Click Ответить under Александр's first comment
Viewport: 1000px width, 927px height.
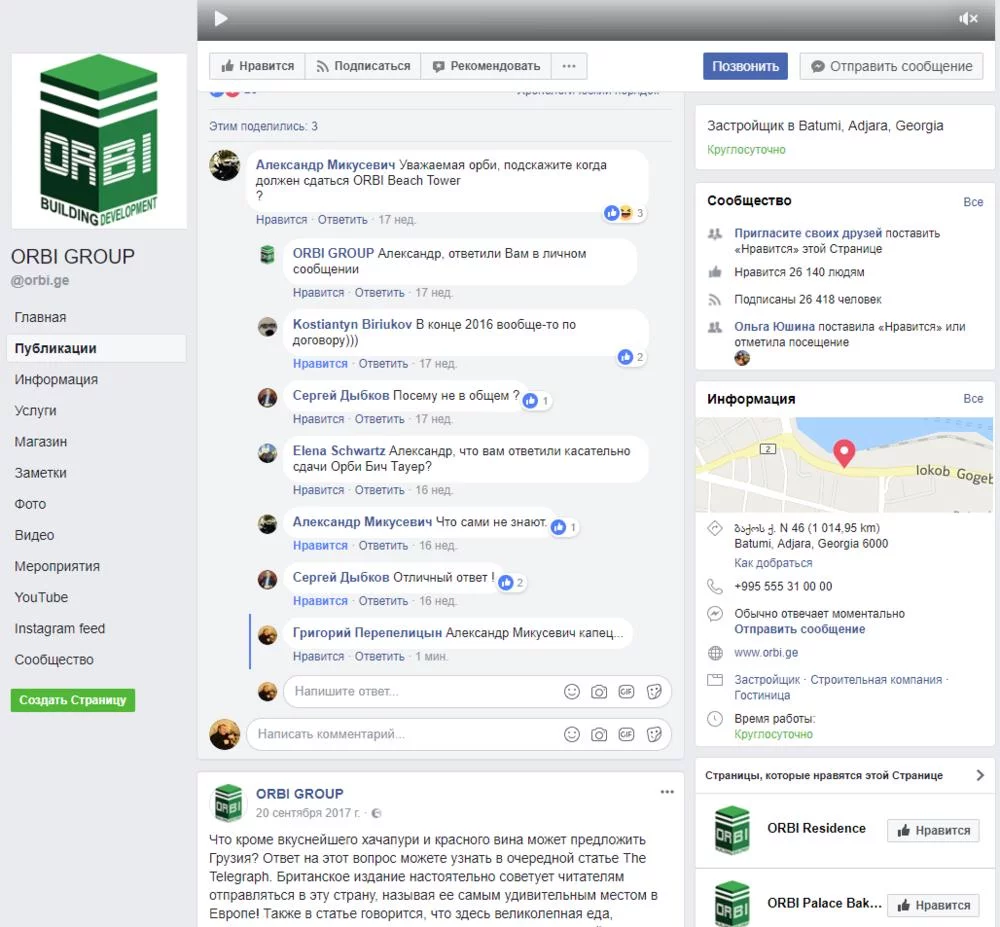pos(342,220)
